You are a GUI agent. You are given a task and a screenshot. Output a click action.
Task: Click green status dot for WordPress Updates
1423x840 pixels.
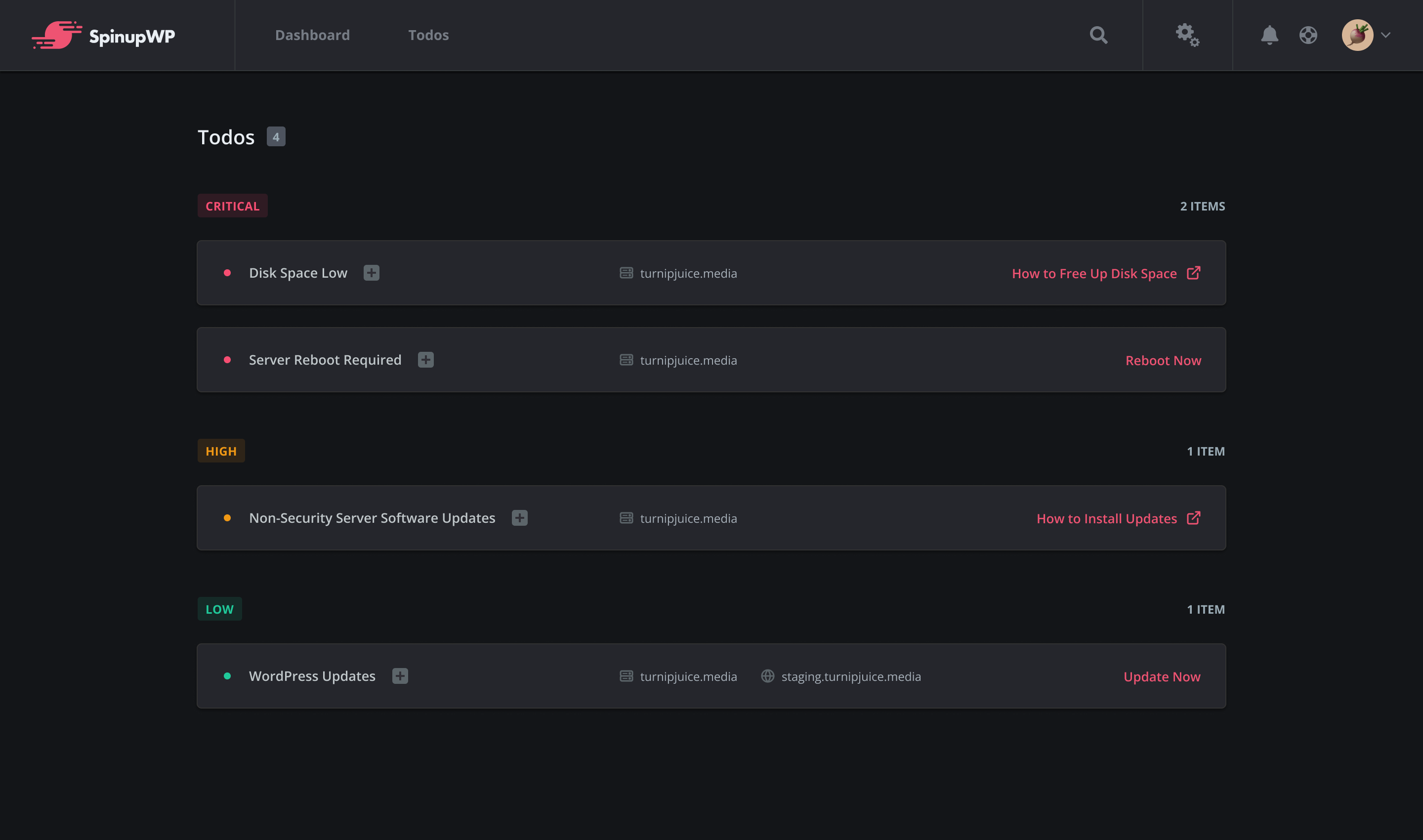coord(227,676)
